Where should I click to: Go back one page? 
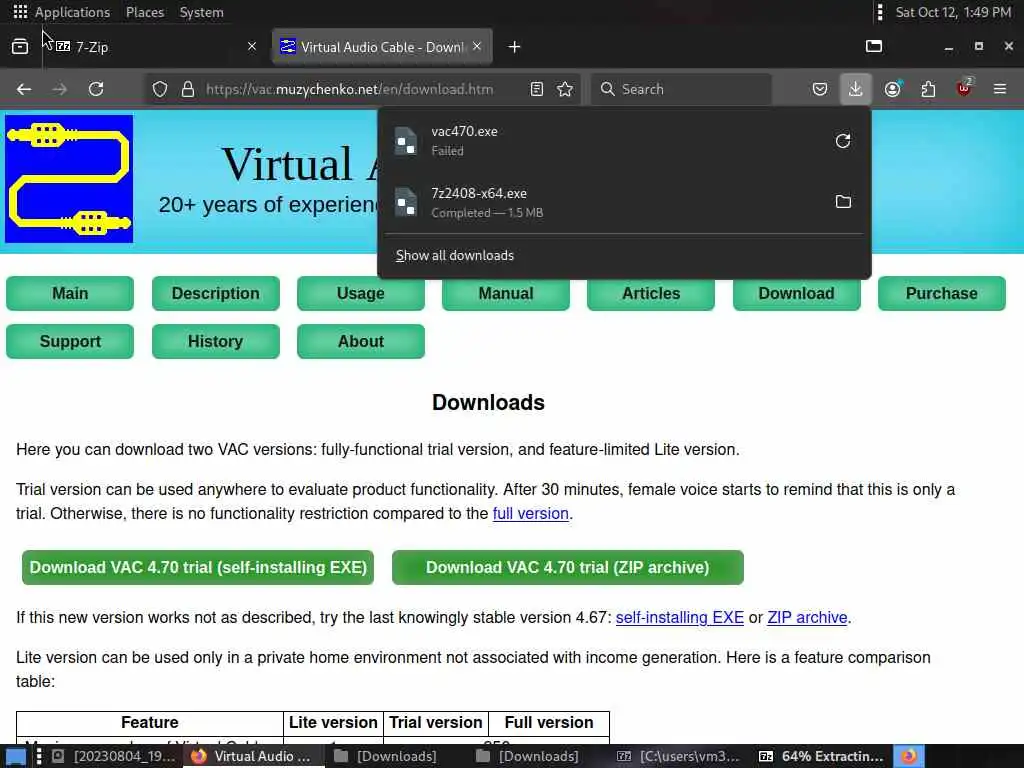point(24,89)
